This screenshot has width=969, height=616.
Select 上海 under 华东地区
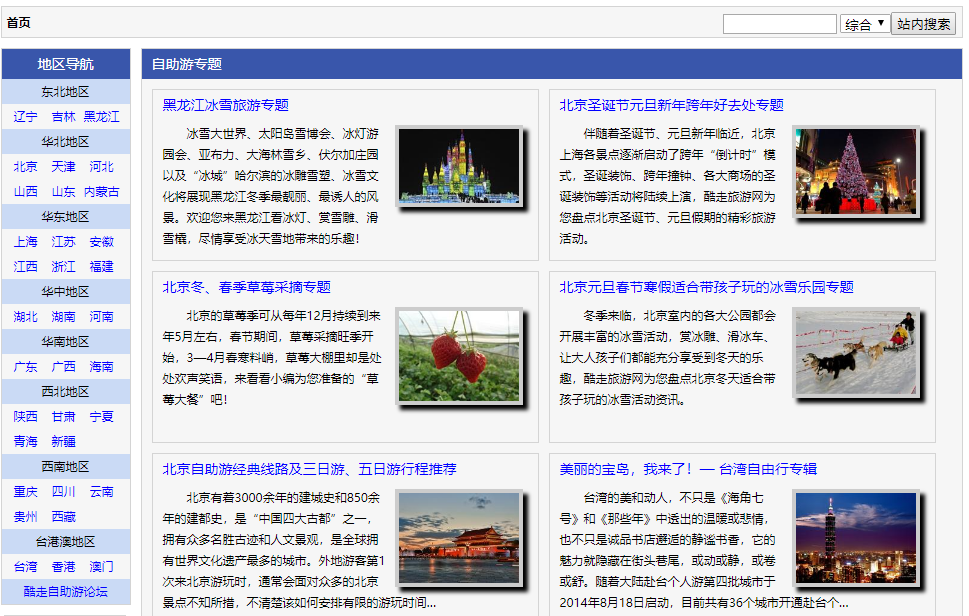(26, 242)
